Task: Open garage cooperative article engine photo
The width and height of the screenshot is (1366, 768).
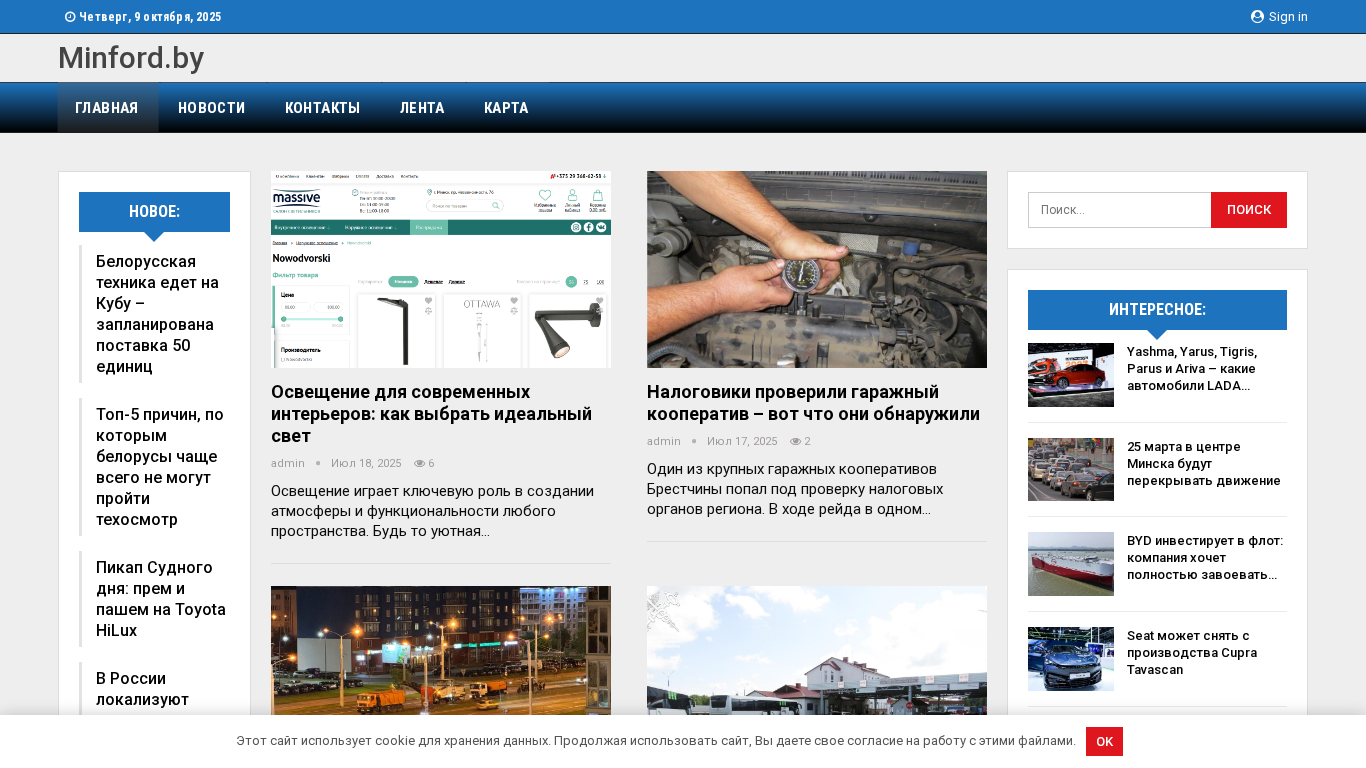Action: pyautogui.click(x=816, y=269)
